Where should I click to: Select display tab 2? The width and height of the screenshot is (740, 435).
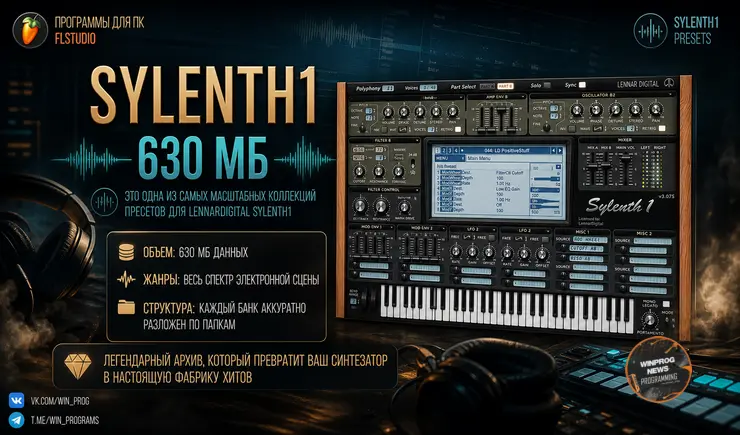(443, 150)
